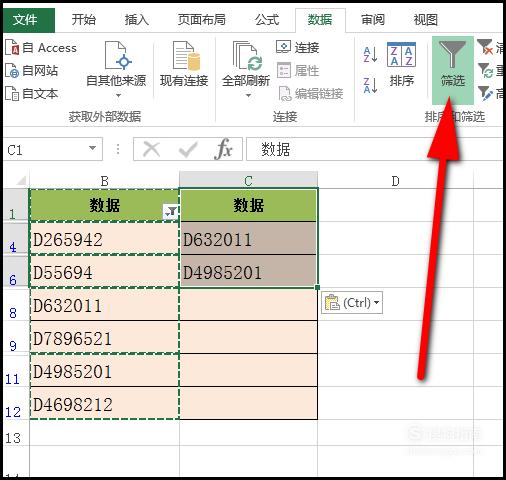Click the Reapply filter icon
The height and width of the screenshot is (480, 506).
[x=485, y=70]
